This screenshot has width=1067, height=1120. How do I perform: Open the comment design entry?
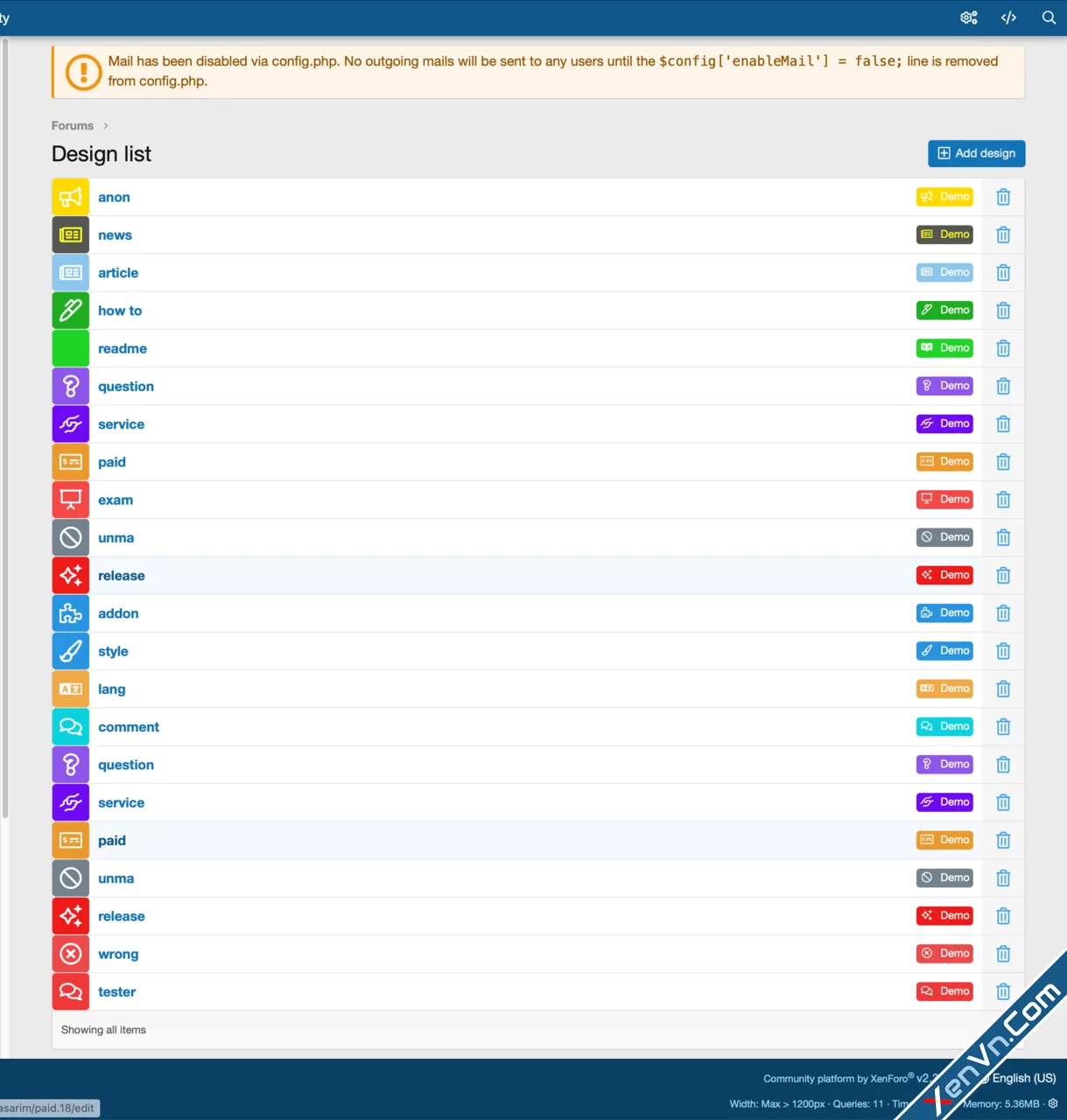(x=129, y=727)
